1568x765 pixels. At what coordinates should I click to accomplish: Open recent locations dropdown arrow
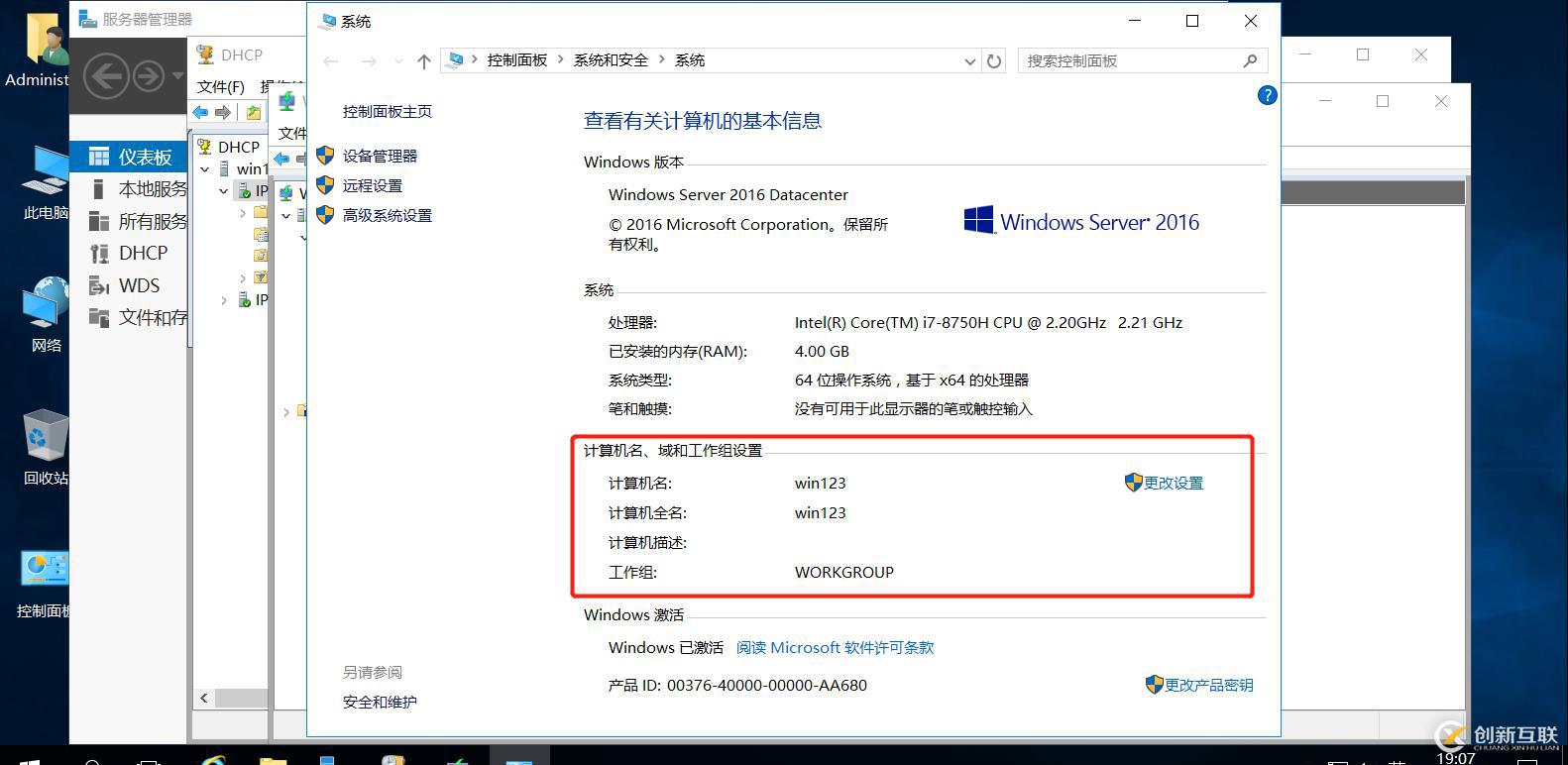398,61
